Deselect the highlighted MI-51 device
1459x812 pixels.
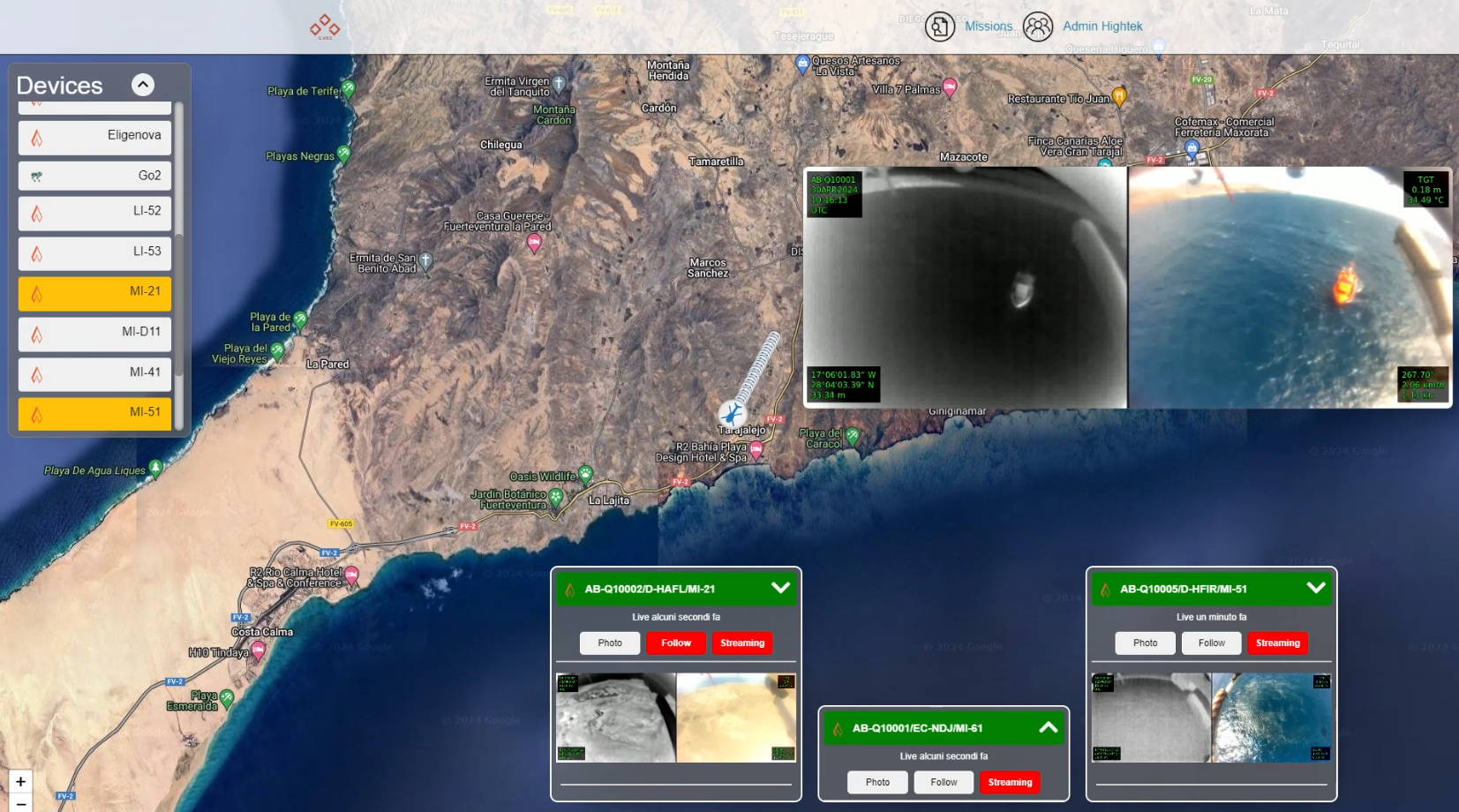(95, 414)
